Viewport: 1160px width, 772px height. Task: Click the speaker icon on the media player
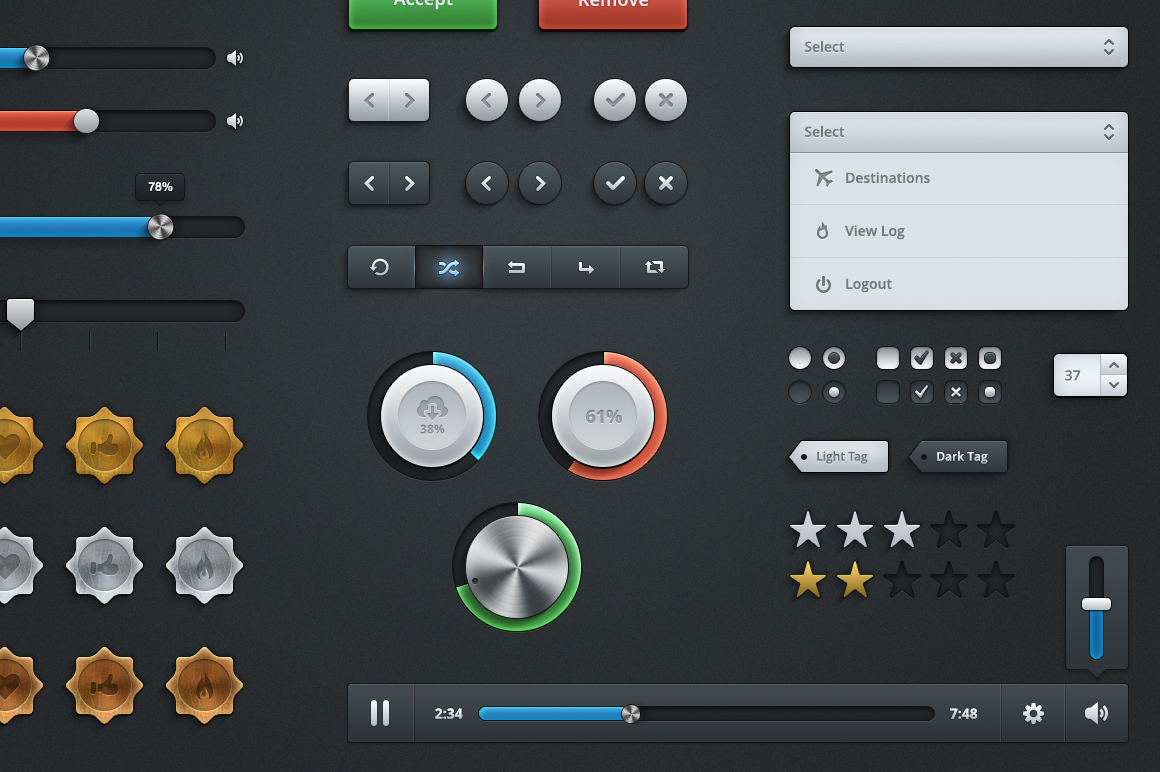tap(1097, 713)
